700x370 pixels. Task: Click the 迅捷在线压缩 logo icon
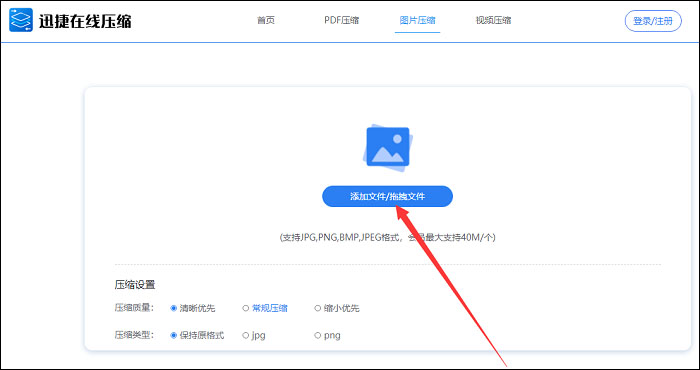pyautogui.click(x=21, y=20)
